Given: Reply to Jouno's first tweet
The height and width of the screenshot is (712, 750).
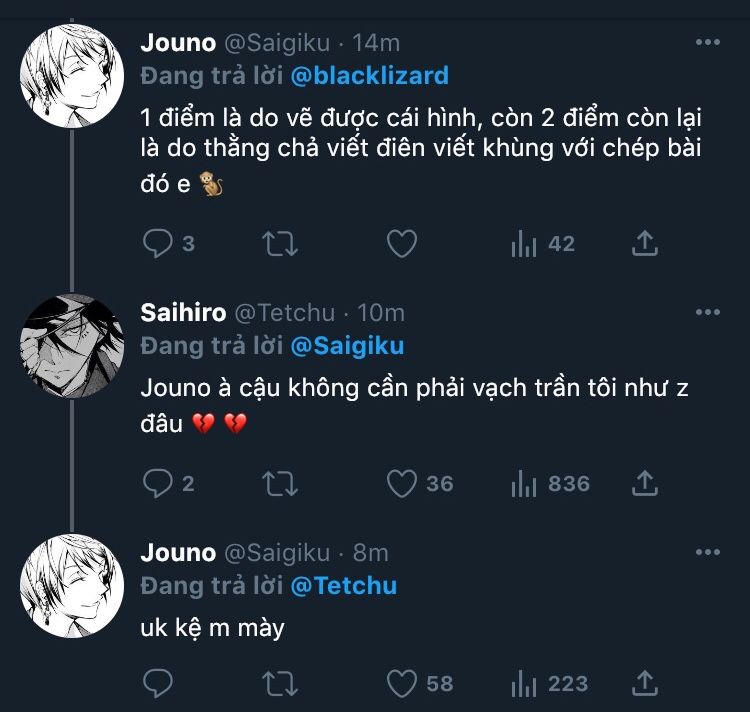Looking at the screenshot, I should 158,243.
